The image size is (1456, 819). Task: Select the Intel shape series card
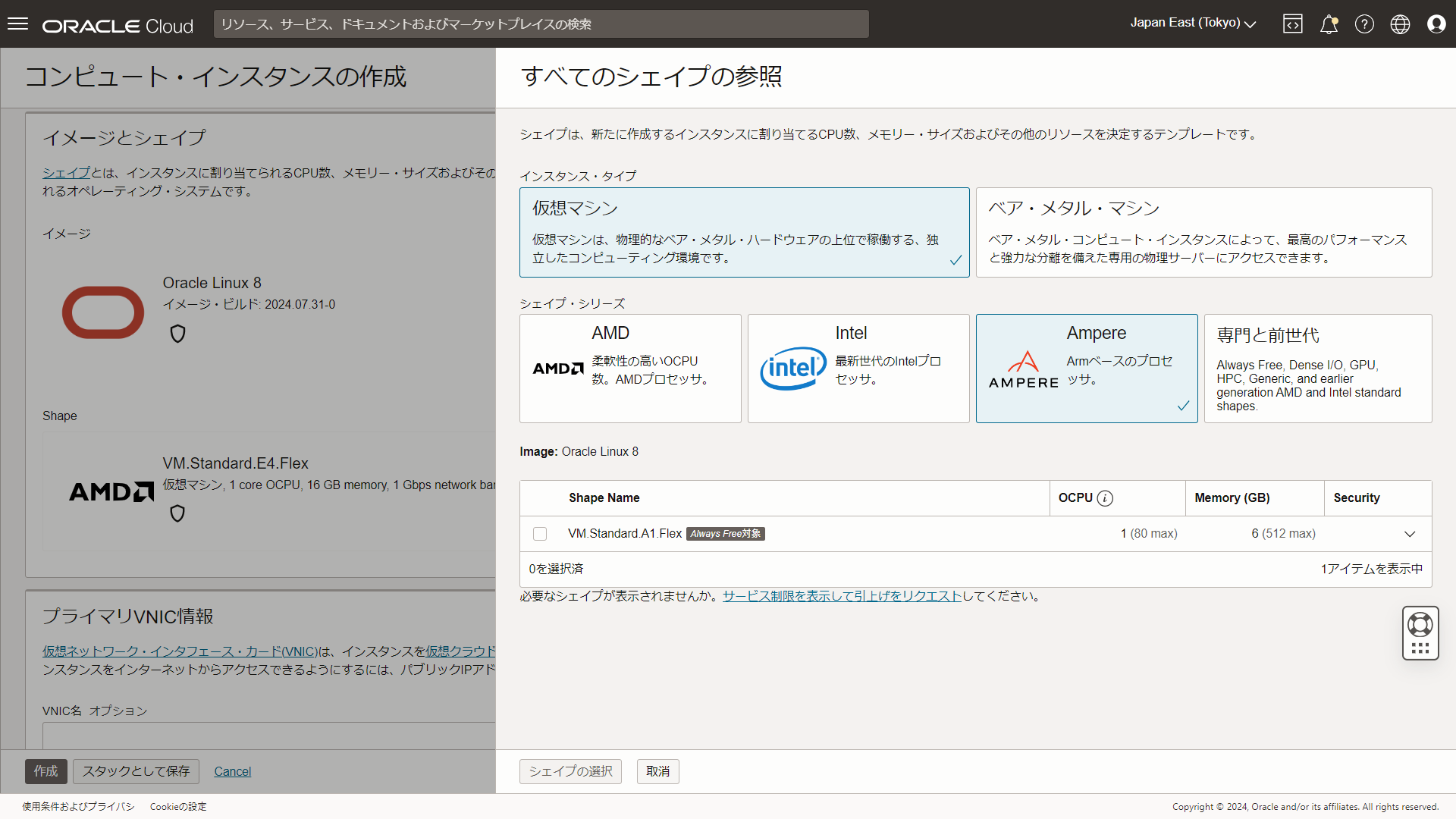pos(858,369)
